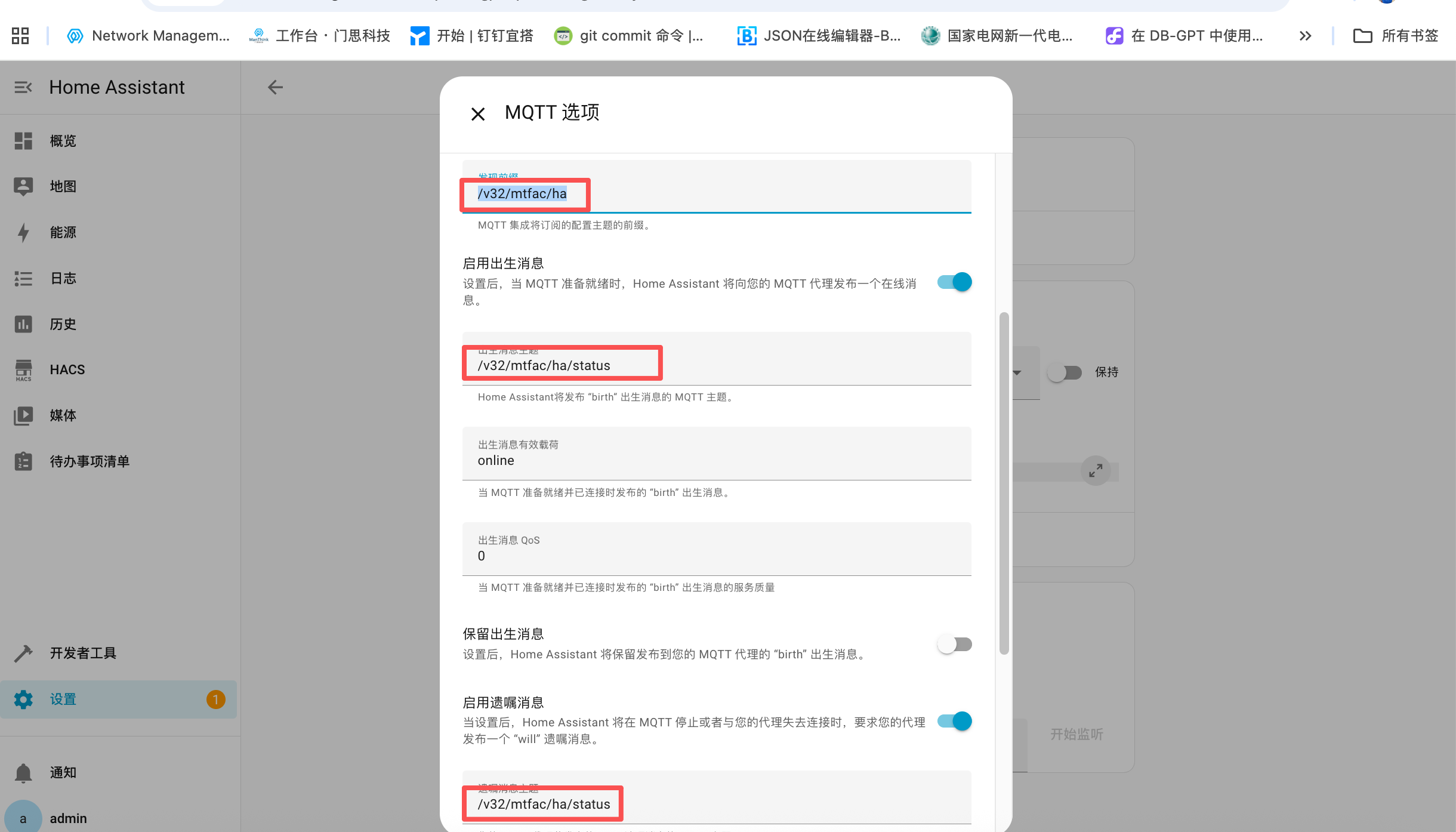The height and width of the screenshot is (832, 1456).
Task: Open the 所有书签 bookmarks folder
Action: (x=1396, y=36)
